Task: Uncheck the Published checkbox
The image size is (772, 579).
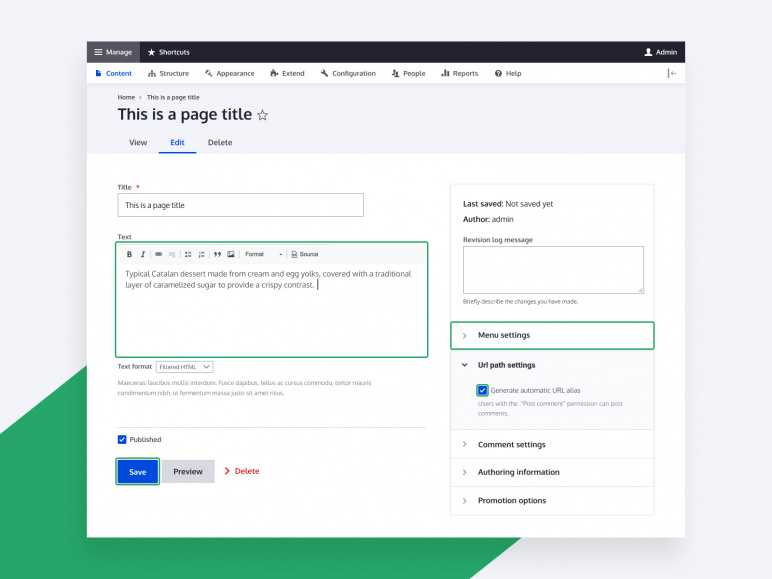Action: click(122, 439)
